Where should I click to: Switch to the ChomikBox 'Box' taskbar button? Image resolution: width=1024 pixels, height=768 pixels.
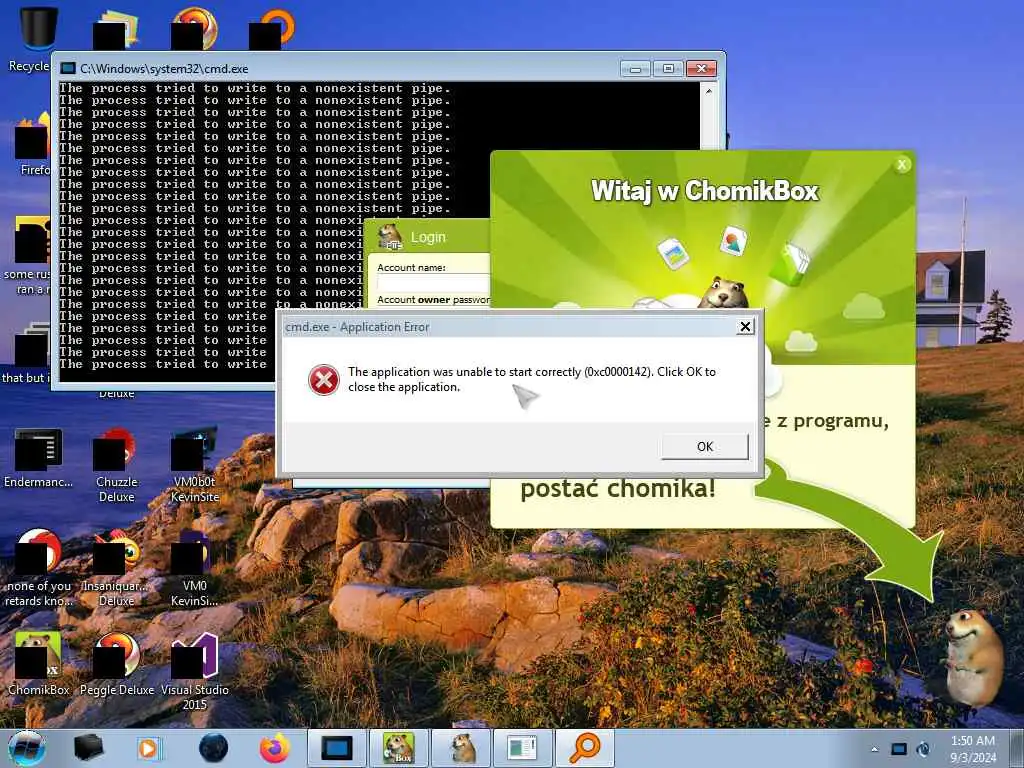coord(399,748)
